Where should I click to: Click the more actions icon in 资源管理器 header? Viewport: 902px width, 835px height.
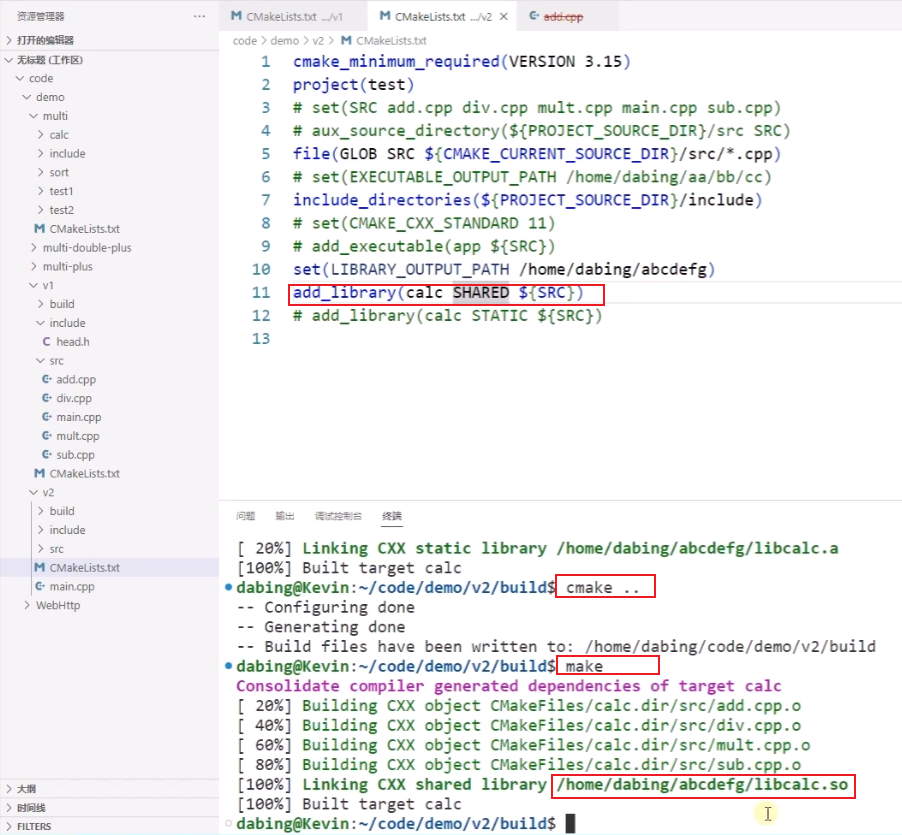[199, 15]
